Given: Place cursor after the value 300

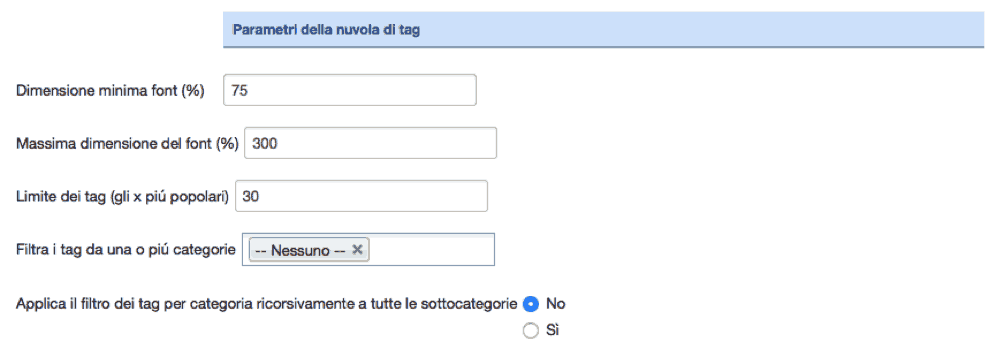Looking at the screenshot, I should click(x=279, y=144).
